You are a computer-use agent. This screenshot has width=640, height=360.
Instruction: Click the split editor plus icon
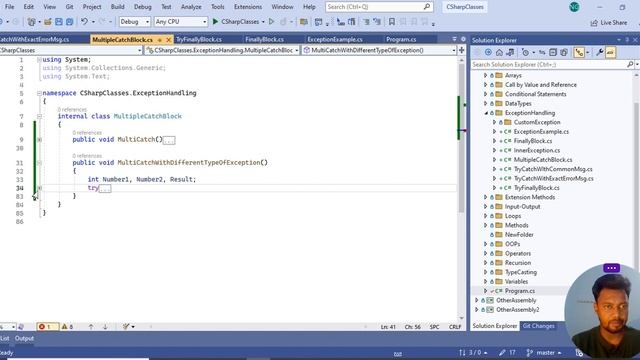[x=461, y=50]
